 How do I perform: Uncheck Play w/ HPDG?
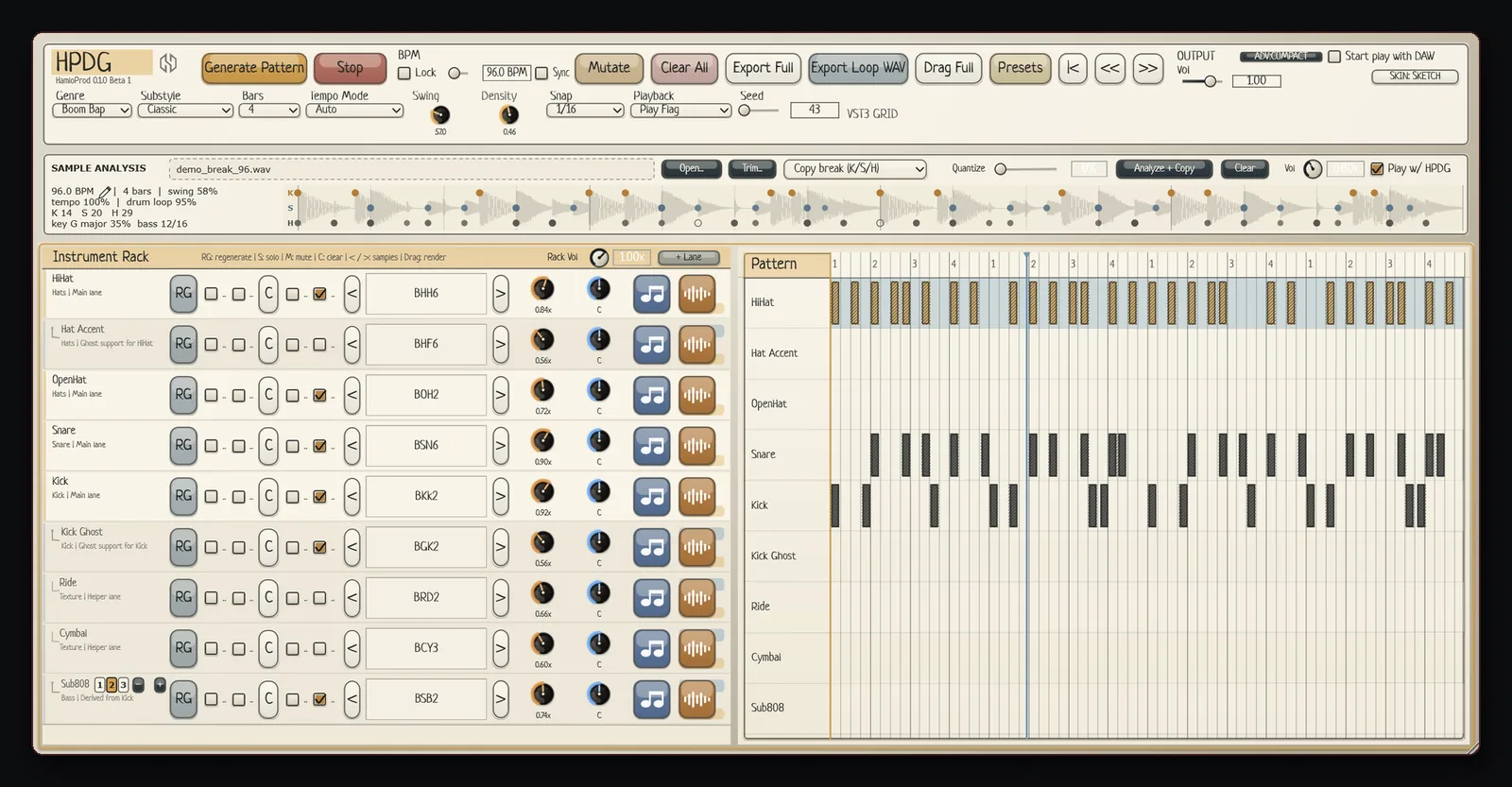point(1377,169)
